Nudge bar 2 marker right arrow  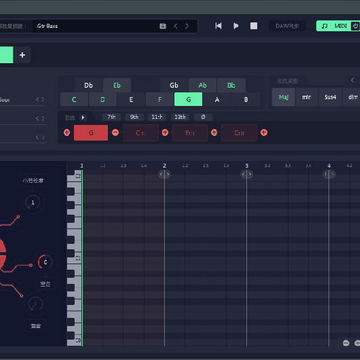(168, 174)
